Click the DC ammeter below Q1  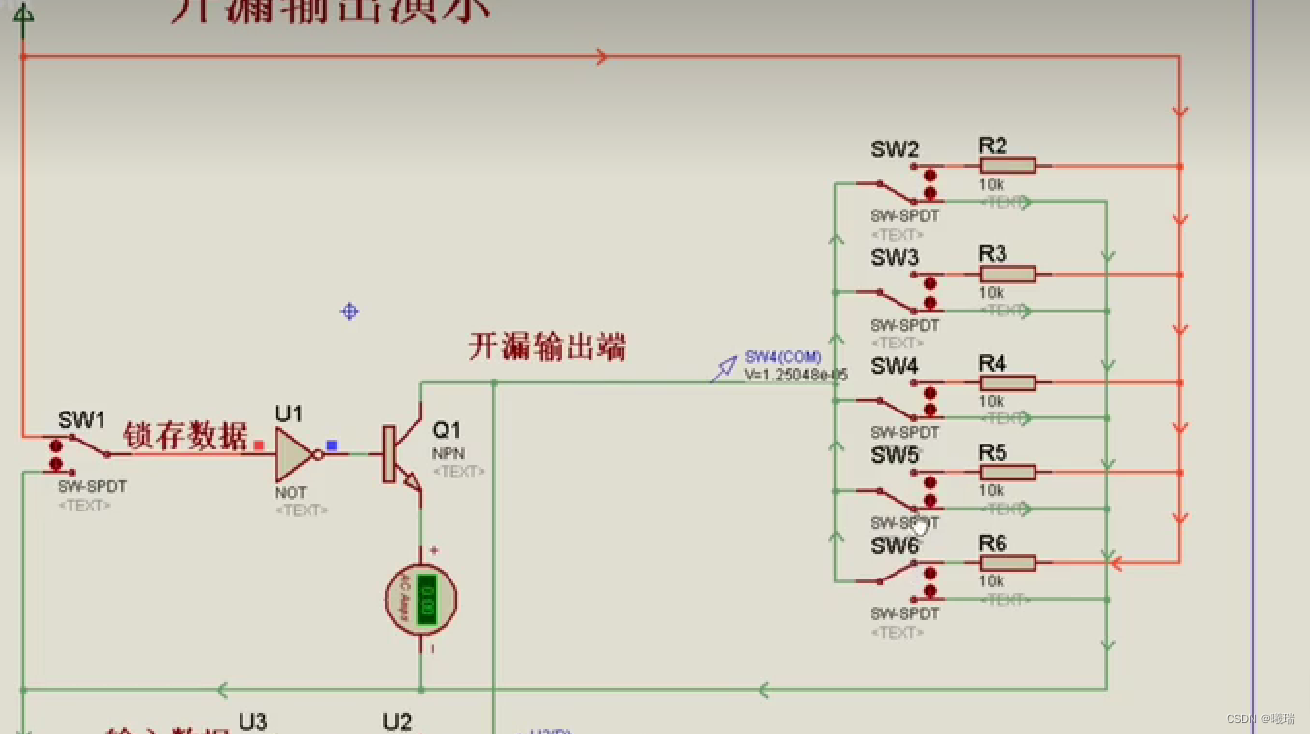coord(421,599)
